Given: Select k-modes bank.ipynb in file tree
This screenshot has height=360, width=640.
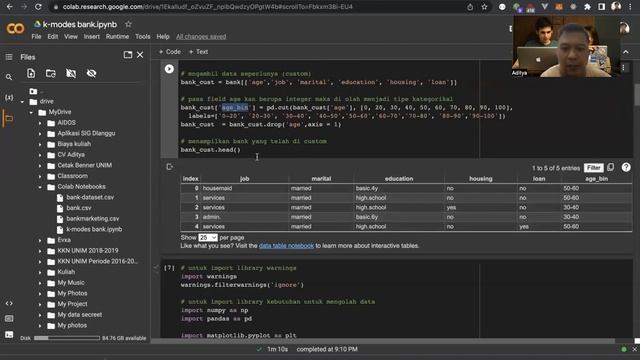Looking at the screenshot, I should click(x=94, y=229).
